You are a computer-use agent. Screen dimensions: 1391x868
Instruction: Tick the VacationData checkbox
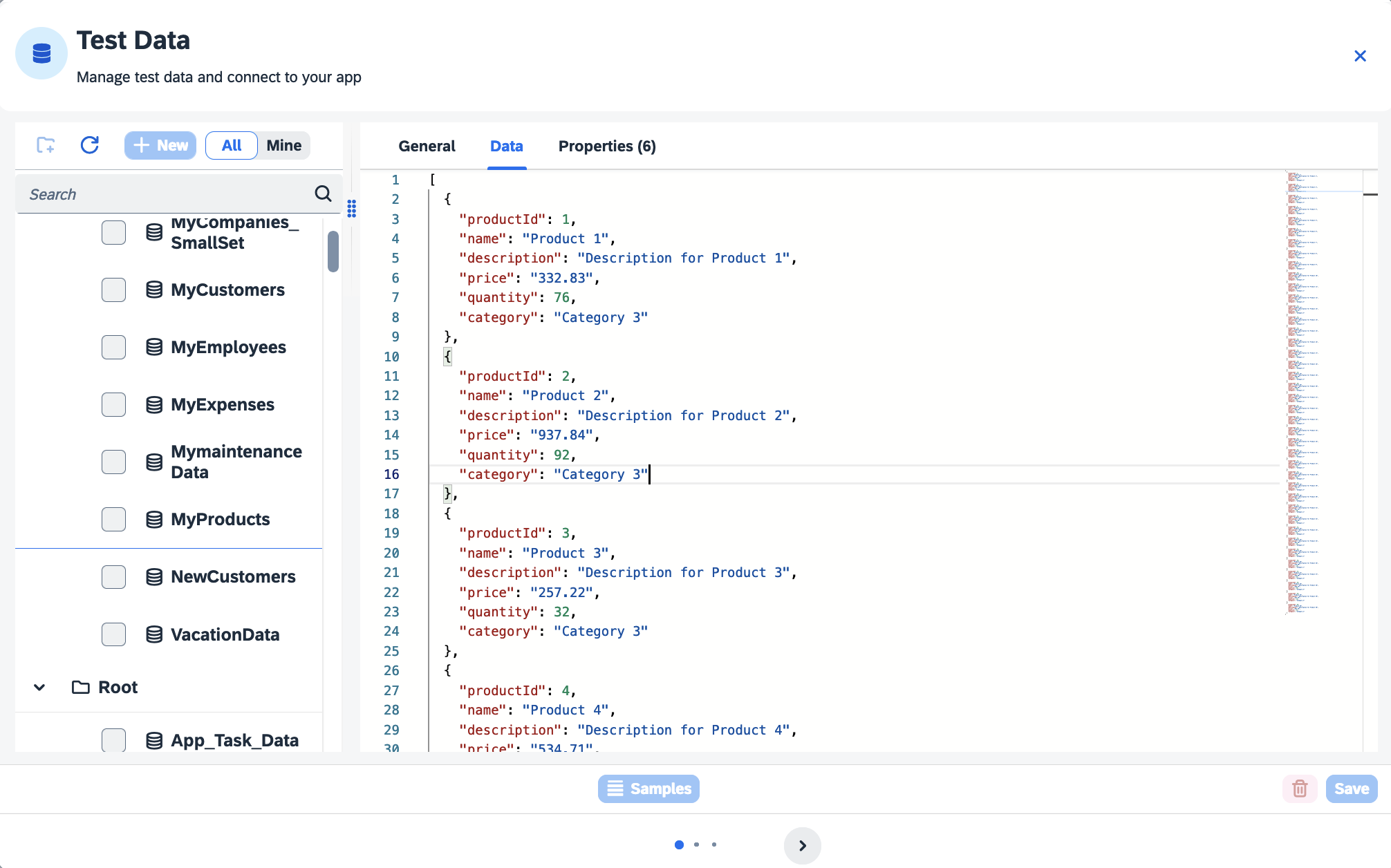pyautogui.click(x=113, y=634)
